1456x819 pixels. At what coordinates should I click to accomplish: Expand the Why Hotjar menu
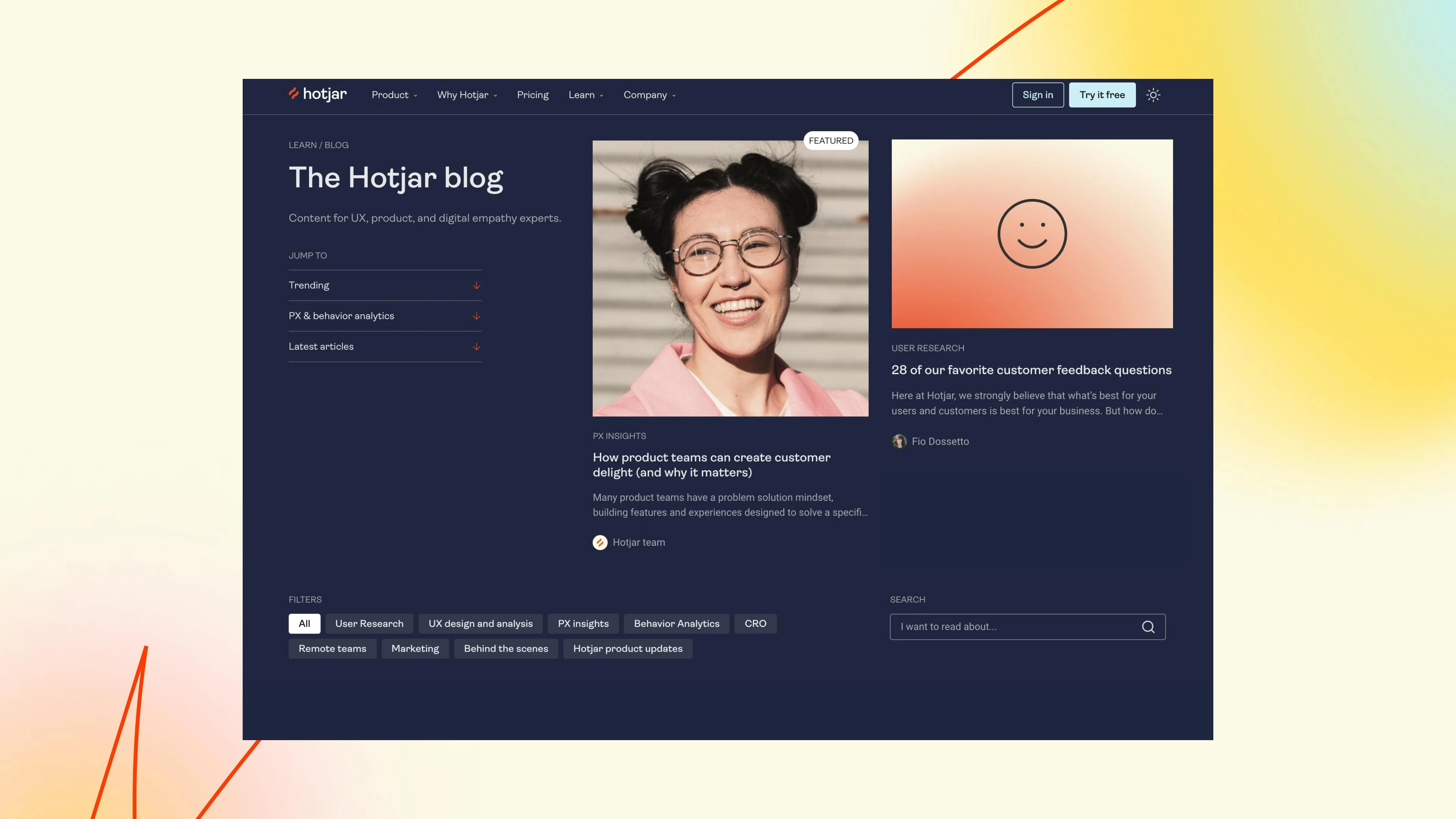(x=467, y=95)
